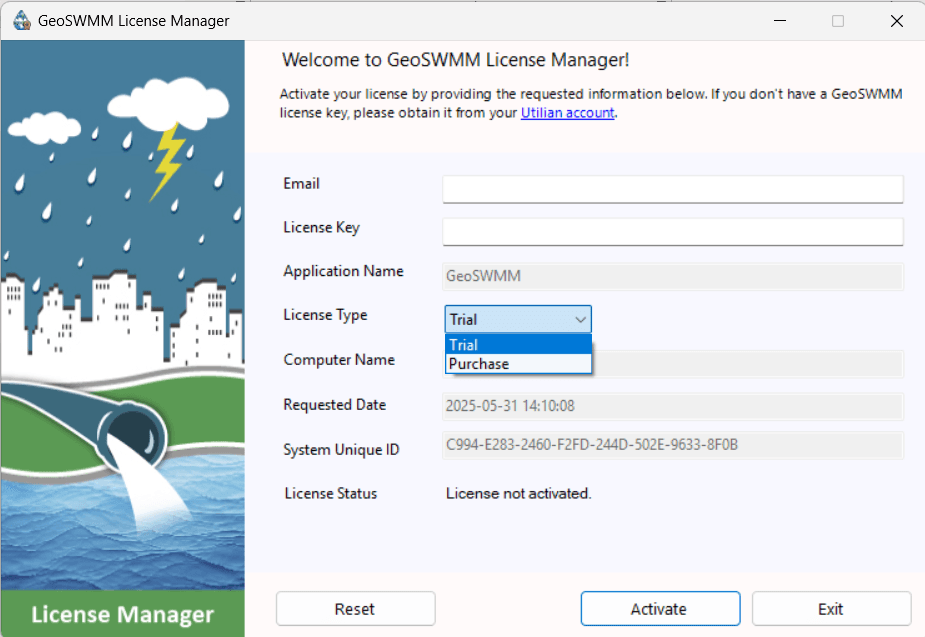Click the GeoSWMM app icon in title bar
Image resolution: width=925 pixels, height=637 pixels.
pyautogui.click(x=22, y=20)
